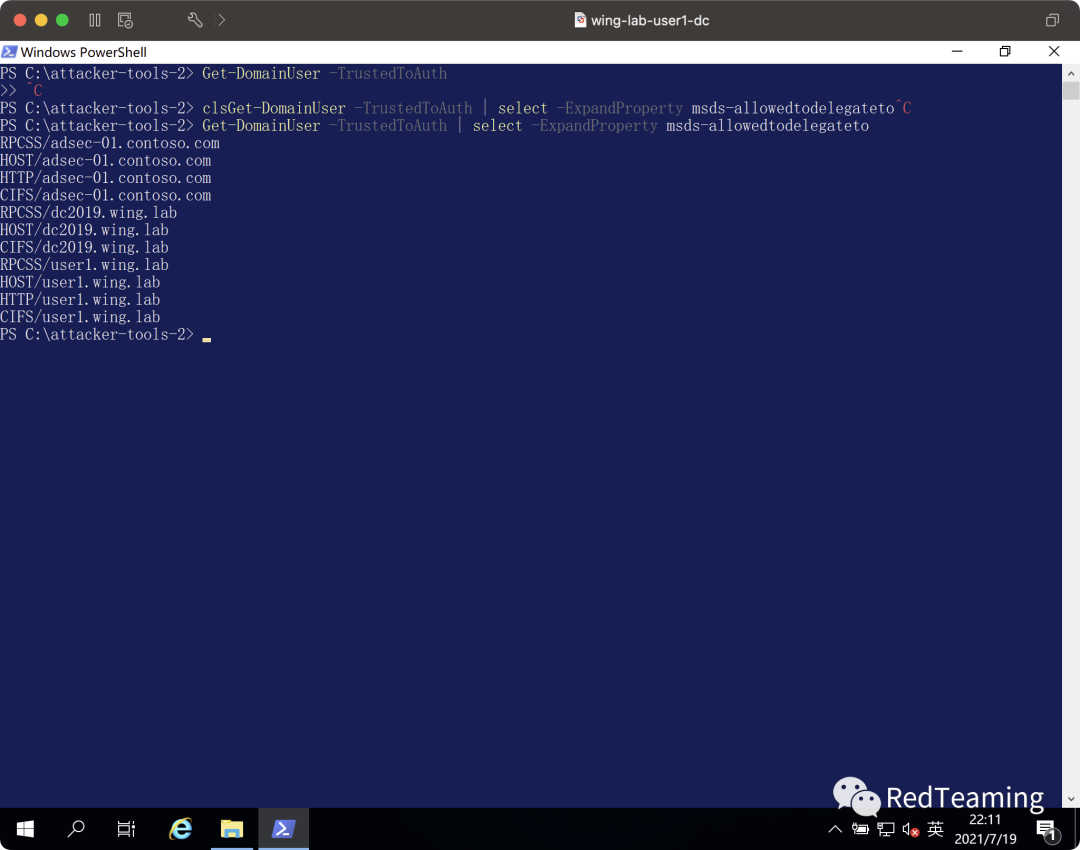Click the output line CIFS/adsec-01.contoso.com
The image size is (1080, 850).
[x=105, y=196]
